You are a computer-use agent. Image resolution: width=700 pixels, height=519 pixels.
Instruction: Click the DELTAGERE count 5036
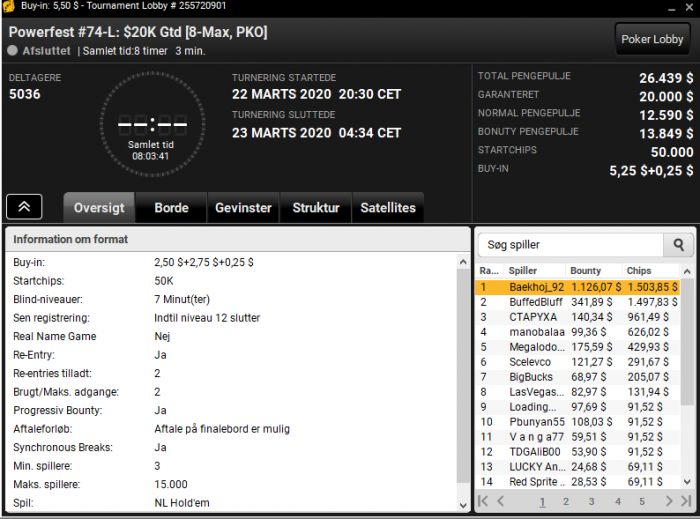coord(25,94)
